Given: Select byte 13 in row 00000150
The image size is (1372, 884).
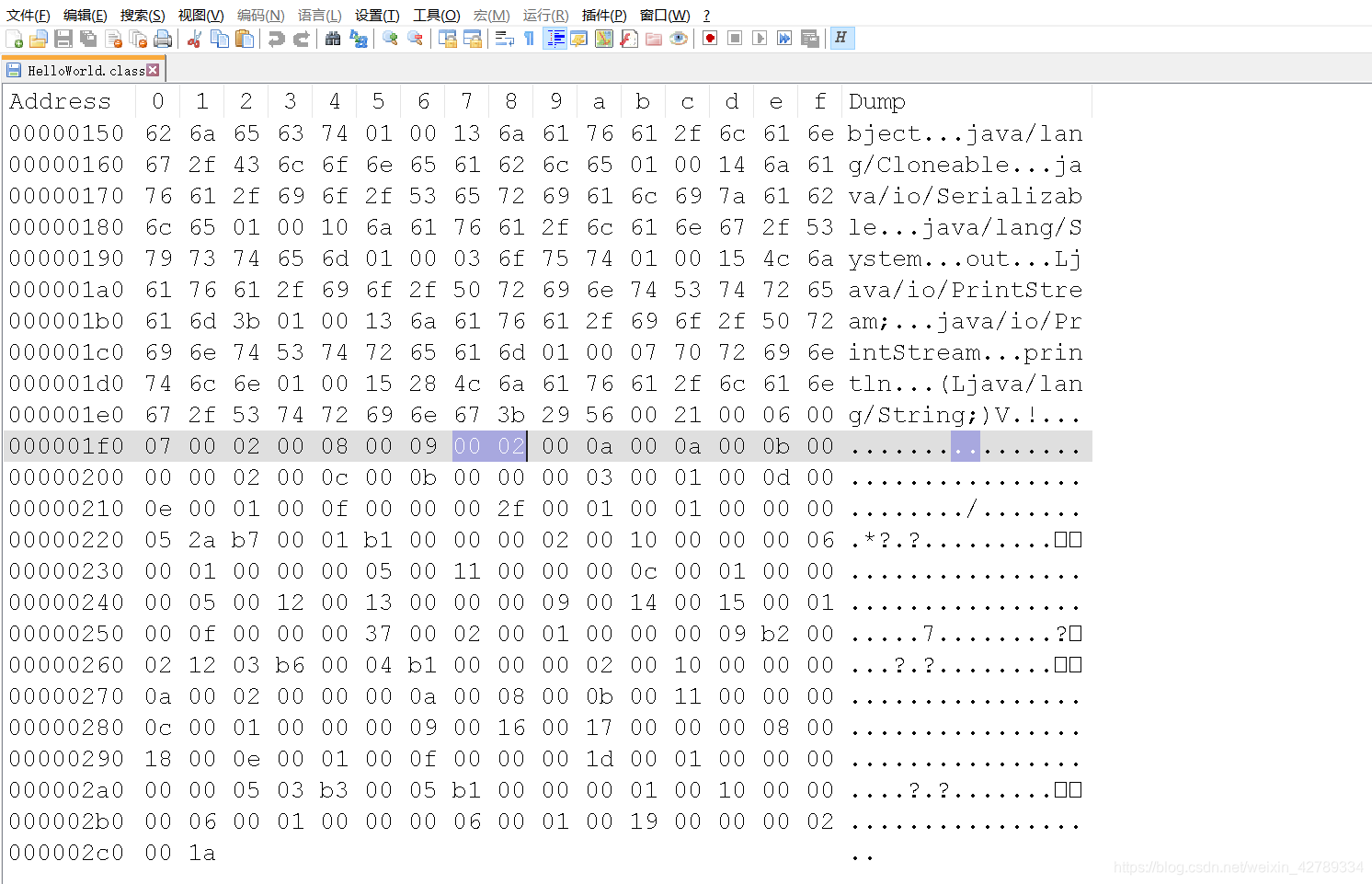Looking at the screenshot, I should point(467,133).
